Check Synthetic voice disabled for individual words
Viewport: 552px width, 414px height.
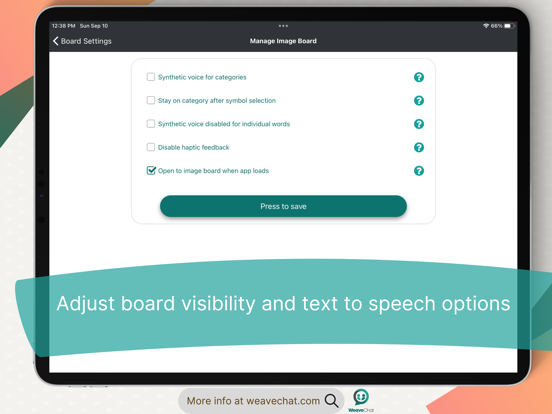tap(151, 124)
